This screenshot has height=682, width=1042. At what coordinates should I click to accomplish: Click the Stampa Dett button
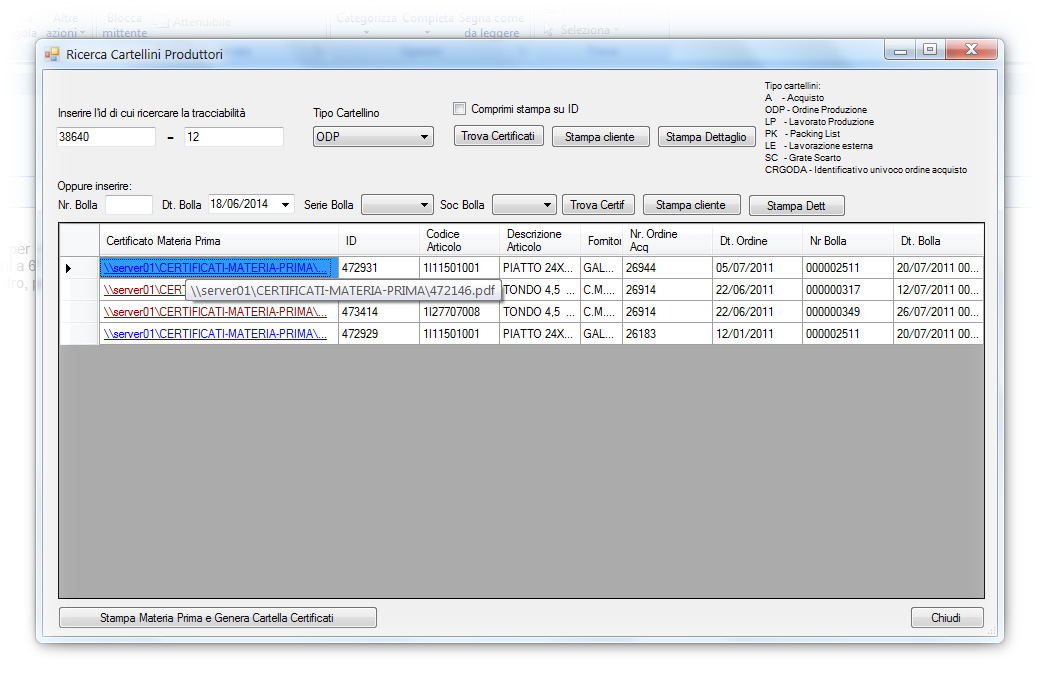tap(796, 205)
